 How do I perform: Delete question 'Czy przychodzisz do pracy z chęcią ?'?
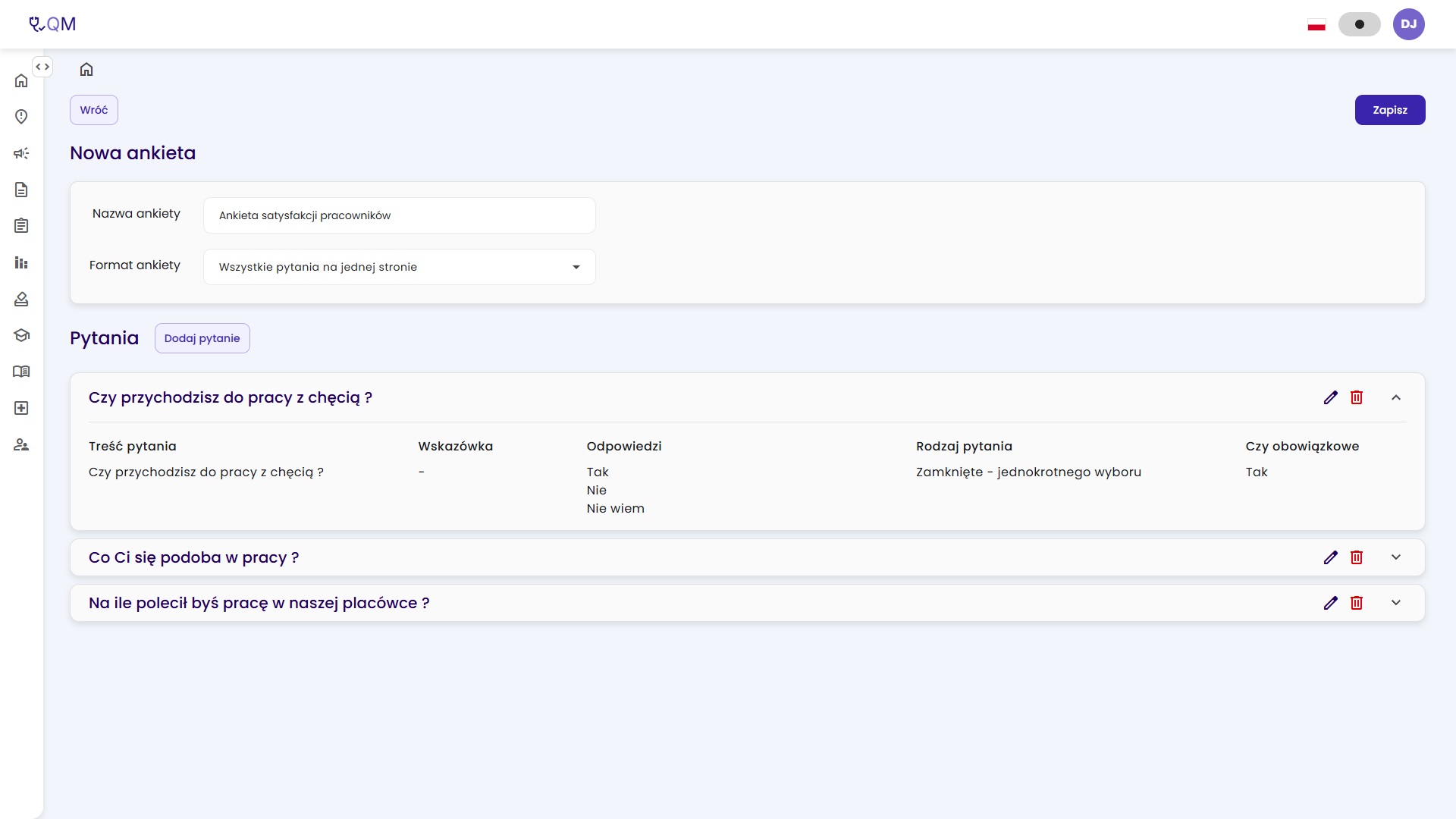click(1357, 397)
